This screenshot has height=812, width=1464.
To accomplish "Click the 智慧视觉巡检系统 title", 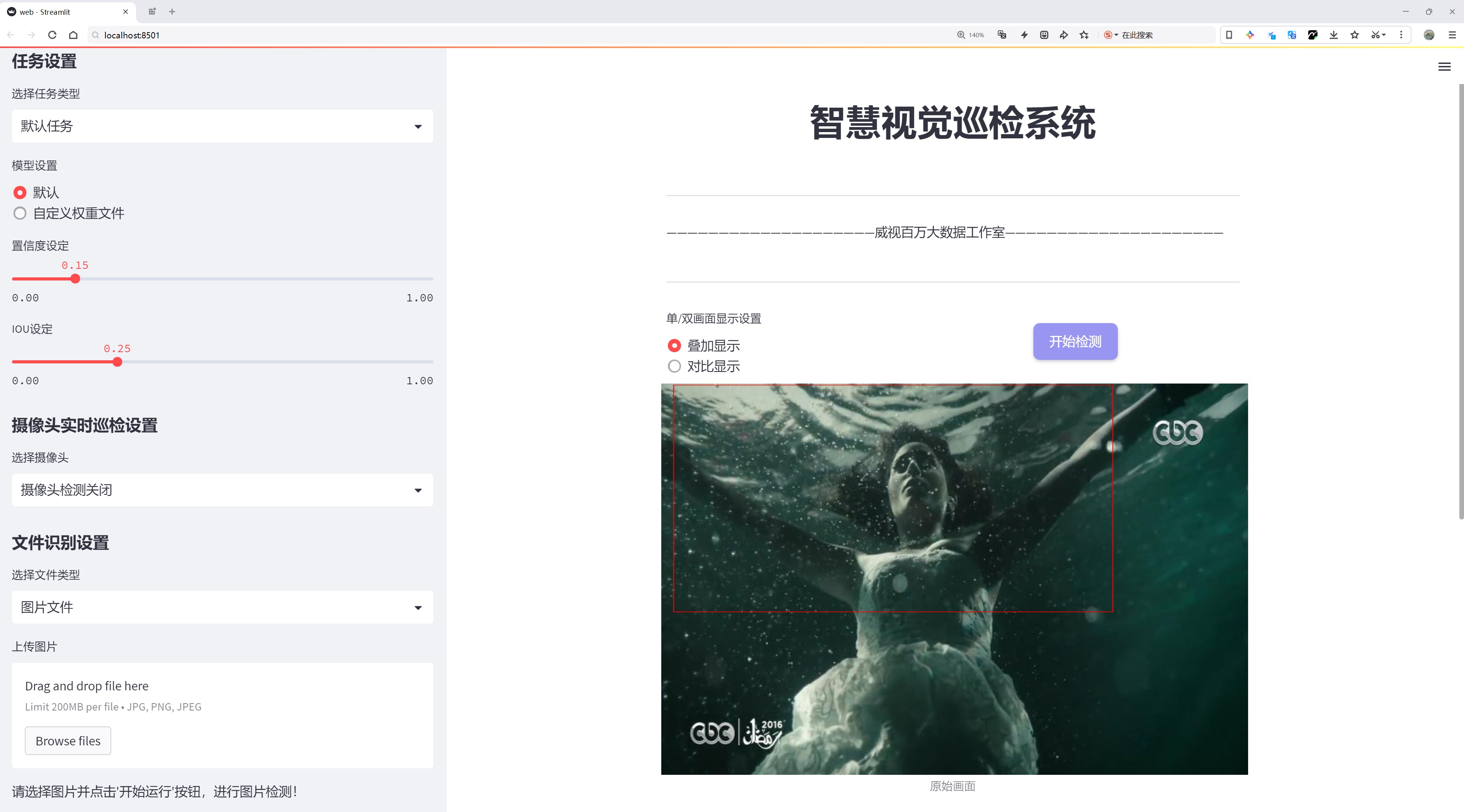I will [952, 123].
